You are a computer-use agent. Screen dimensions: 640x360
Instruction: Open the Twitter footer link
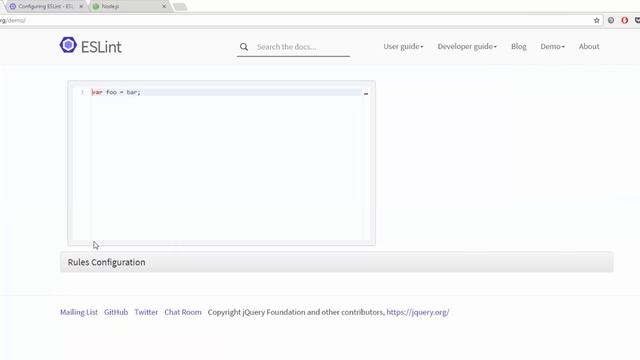146,312
